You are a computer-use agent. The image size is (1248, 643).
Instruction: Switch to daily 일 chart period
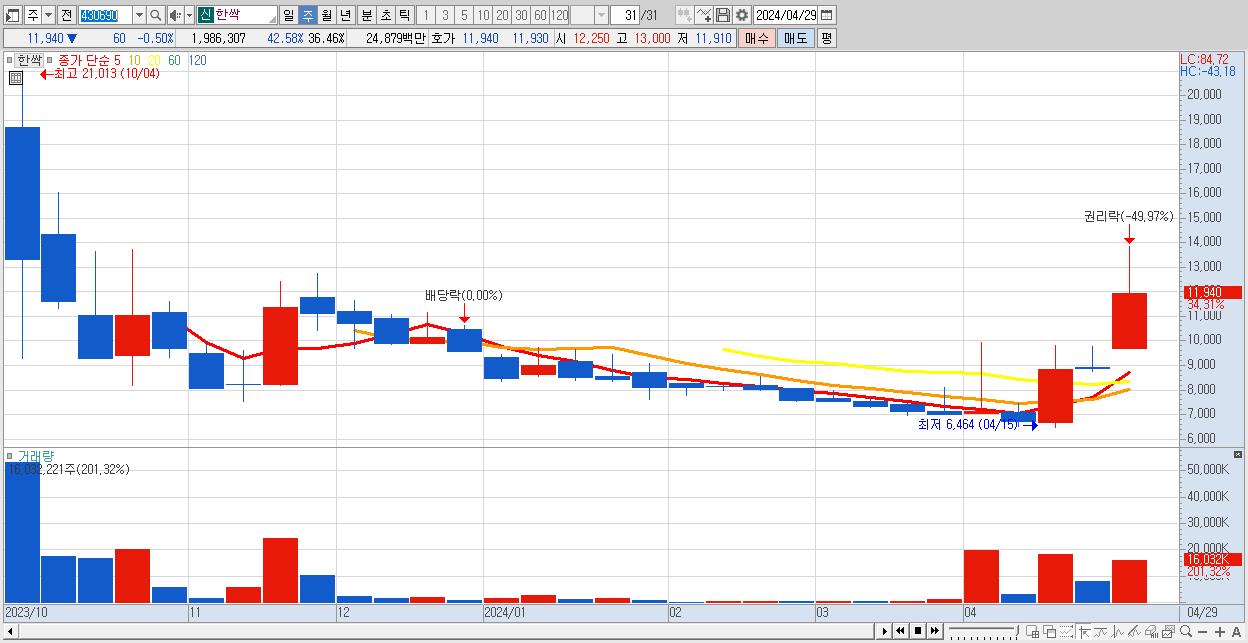(x=288, y=15)
